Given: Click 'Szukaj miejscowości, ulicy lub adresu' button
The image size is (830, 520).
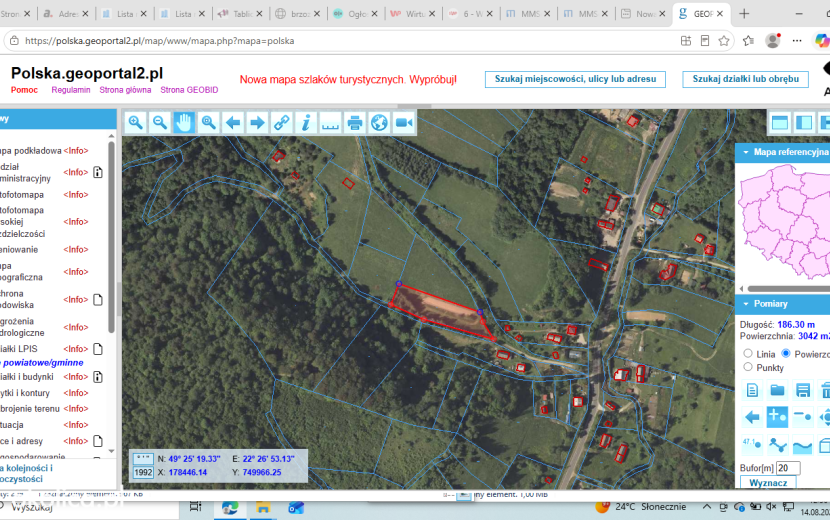Looking at the screenshot, I should (575, 79).
